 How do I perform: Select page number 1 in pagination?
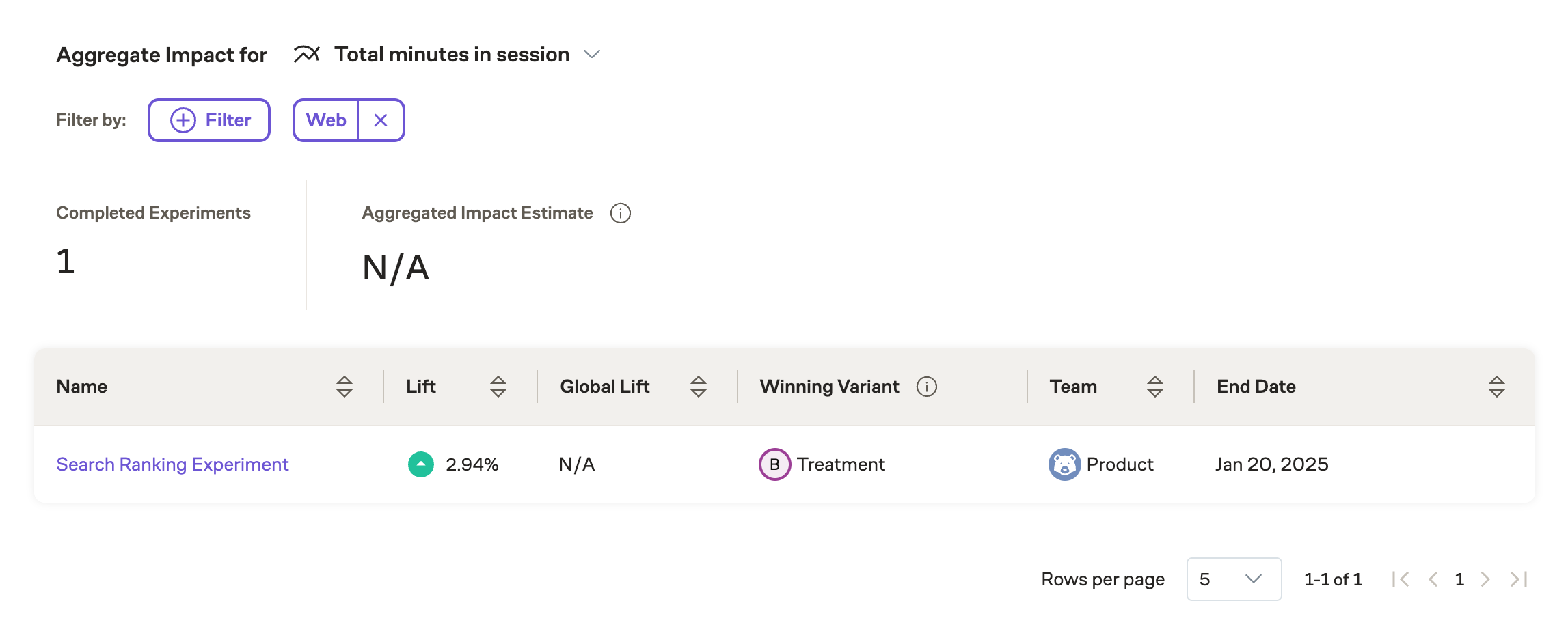1459,579
